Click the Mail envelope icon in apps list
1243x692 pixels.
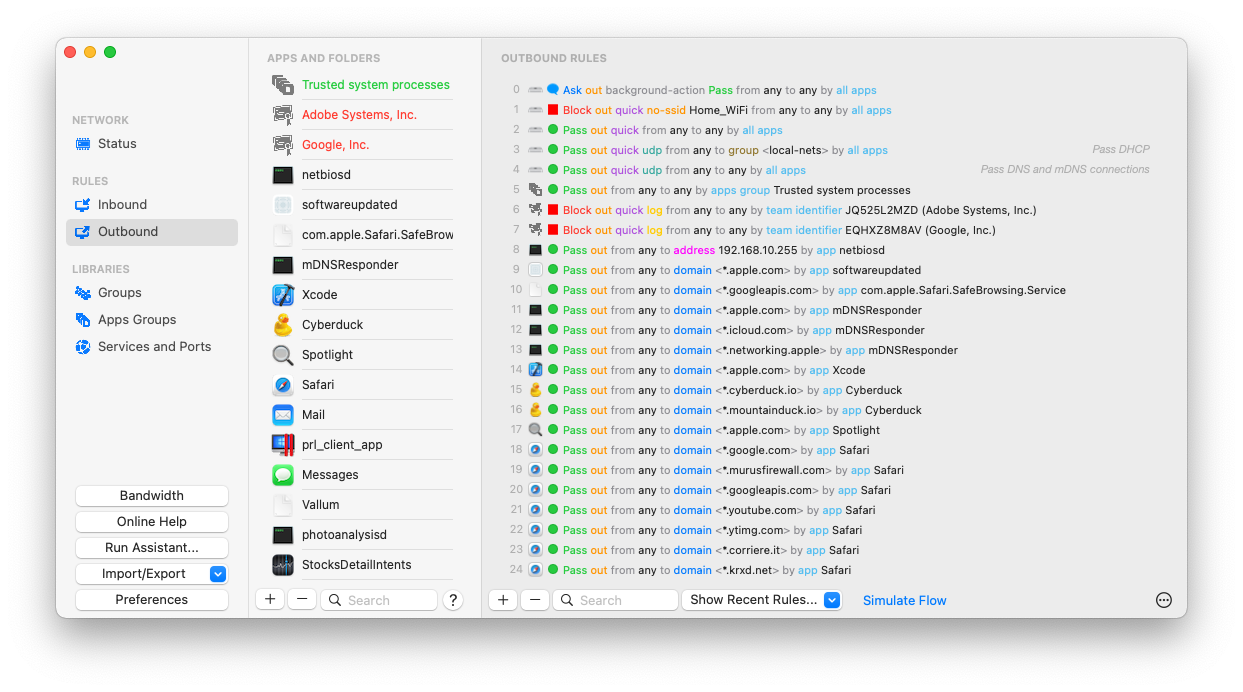(283, 415)
